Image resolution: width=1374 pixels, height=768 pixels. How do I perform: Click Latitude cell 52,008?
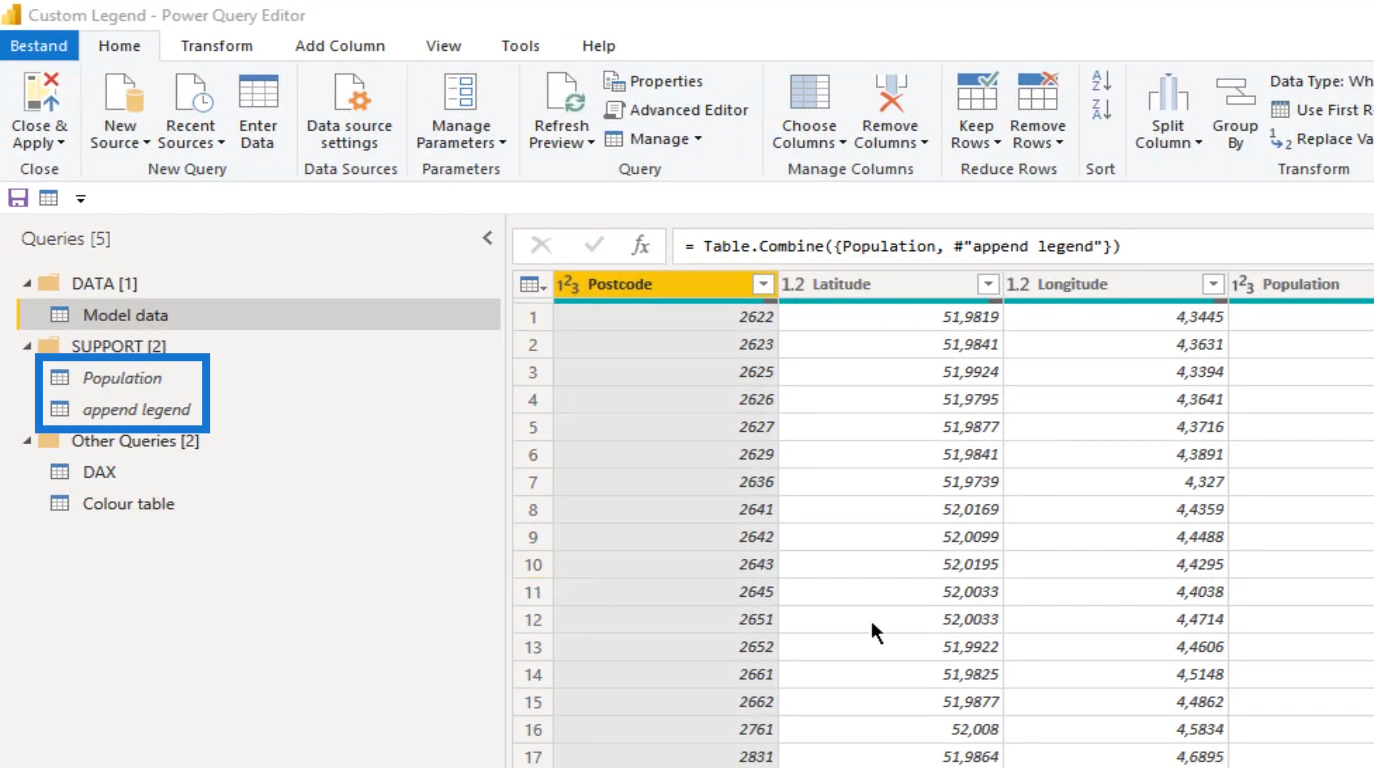[891, 730]
